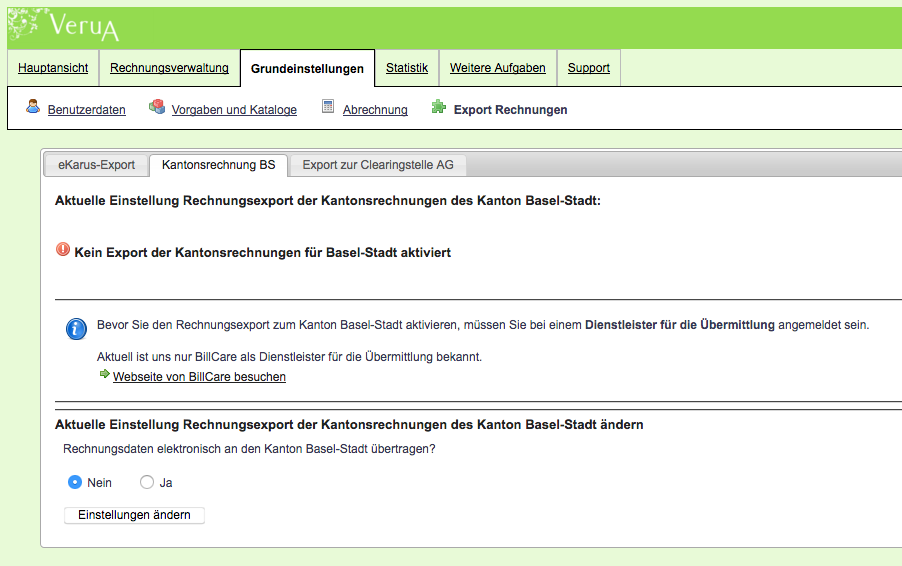Click the Benutzerdaten user icon

coord(33,107)
